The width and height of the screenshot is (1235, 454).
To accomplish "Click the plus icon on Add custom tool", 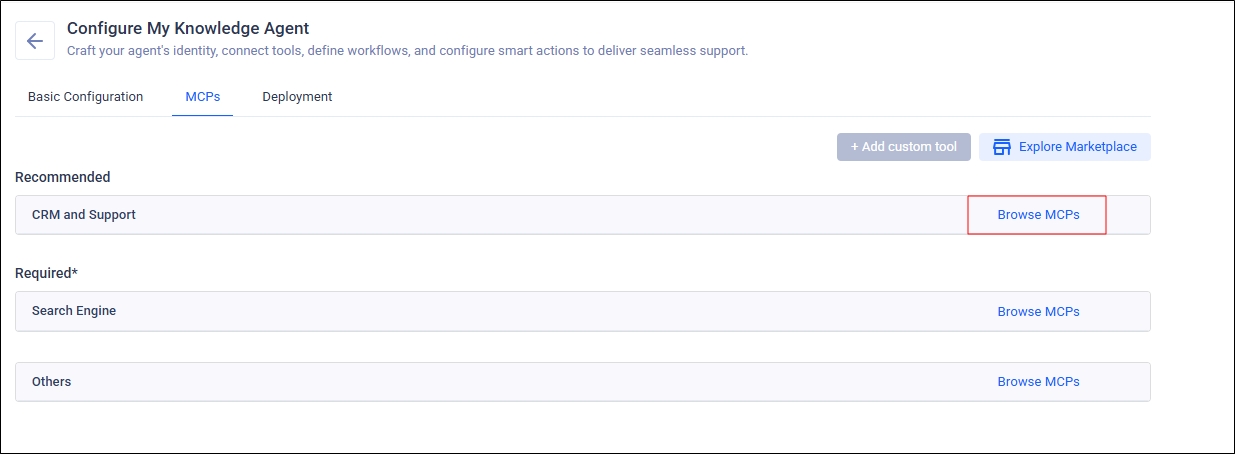I will pyautogui.click(x=855, y=147).
